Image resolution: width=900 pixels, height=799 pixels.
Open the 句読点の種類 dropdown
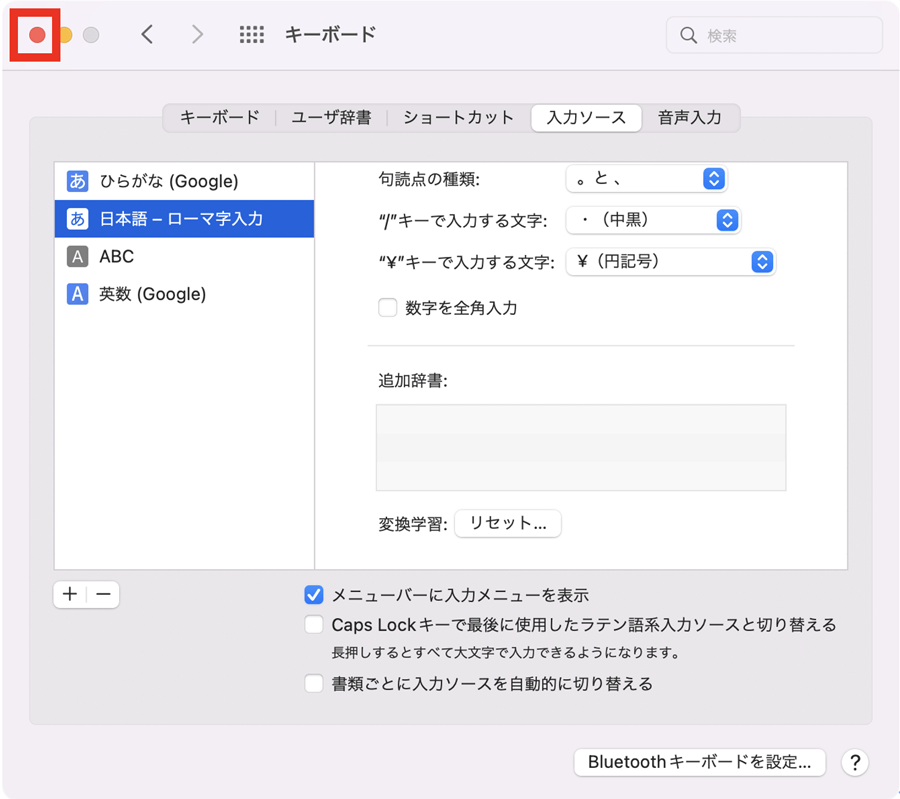(646, 179)
